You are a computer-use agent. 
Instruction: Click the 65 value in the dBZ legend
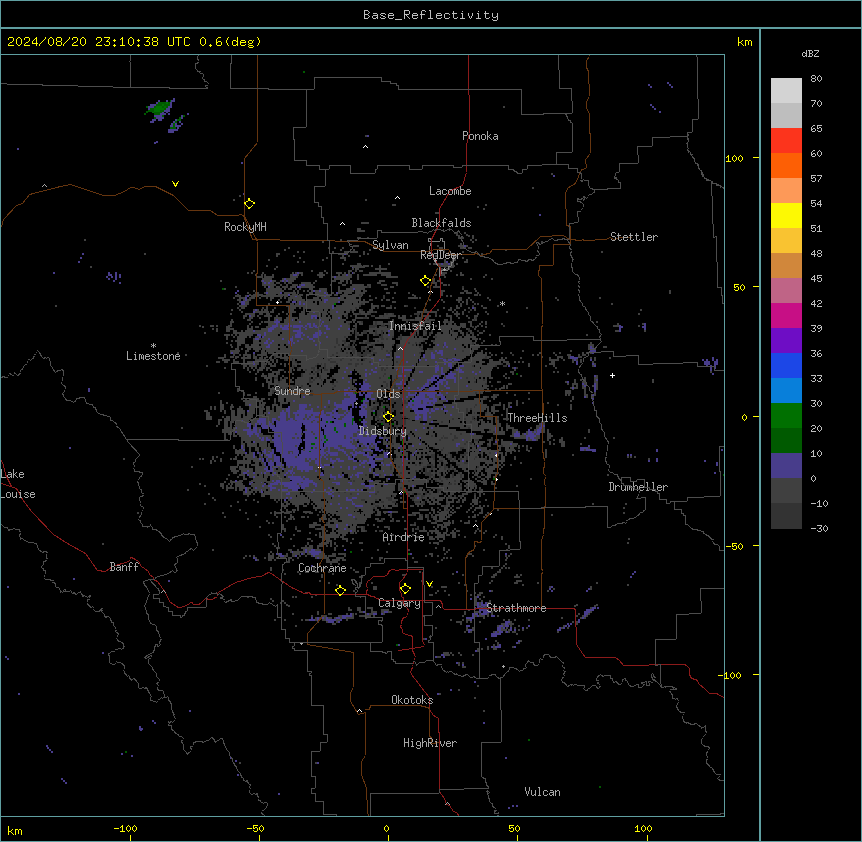pyautogui.click(x=816, y=128)
